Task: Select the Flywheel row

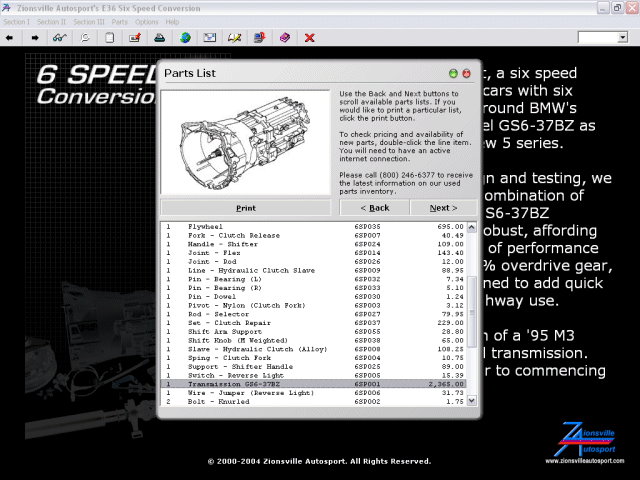Action: click(313, 227)
